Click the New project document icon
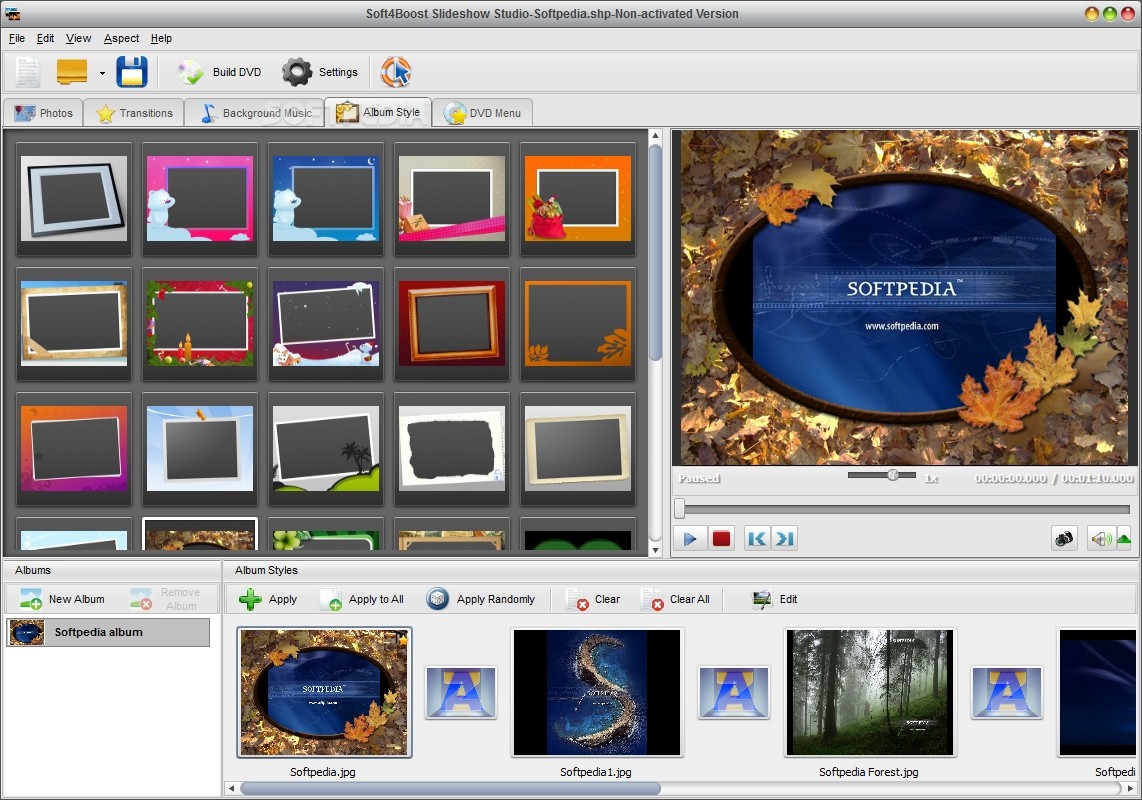This screenshot has height=800, width=1142. click(28, 72)
